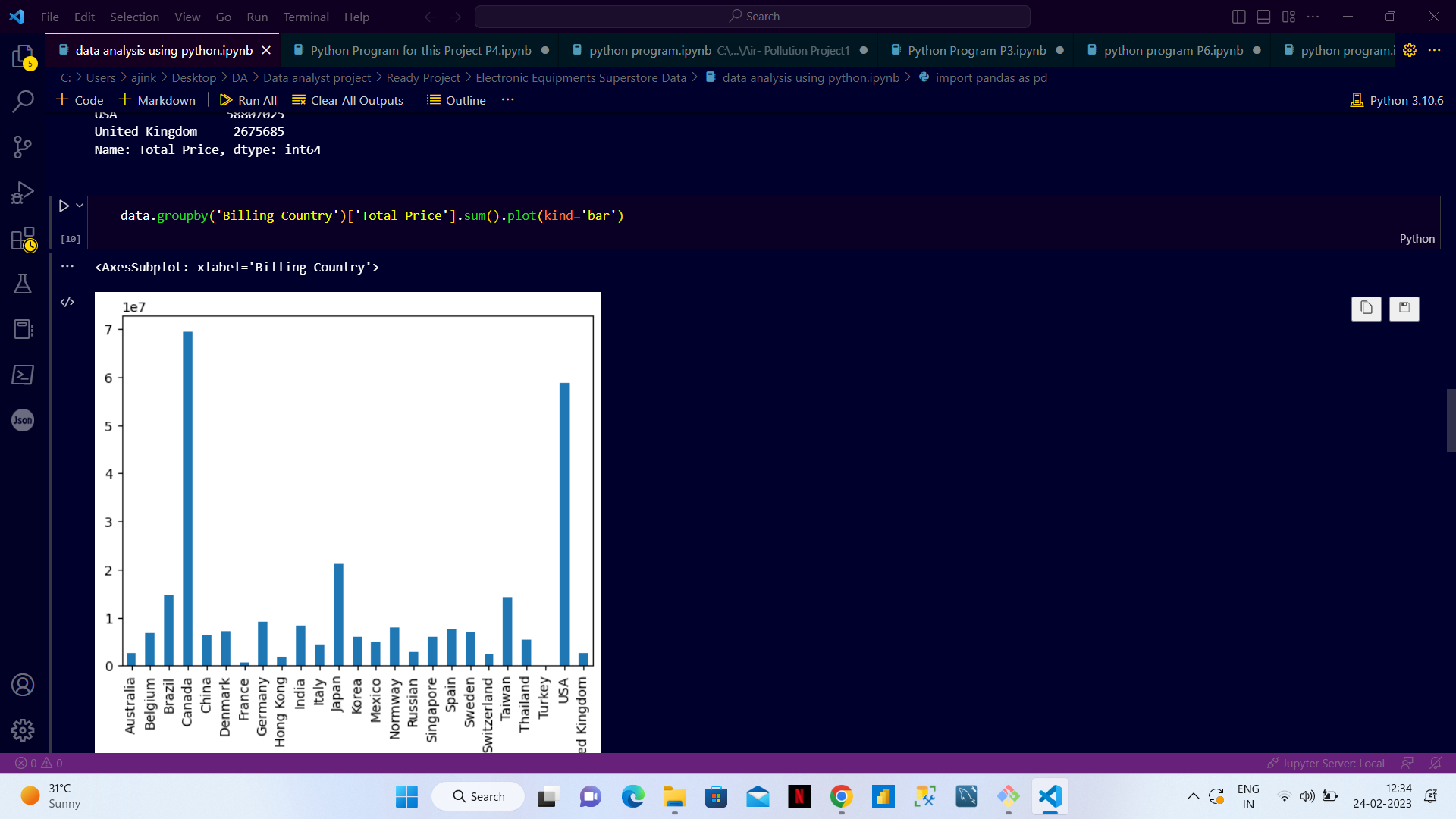Viewport: 1456px width, 819px height.
Task: Open the Run menu
Action: click(256, 16)
